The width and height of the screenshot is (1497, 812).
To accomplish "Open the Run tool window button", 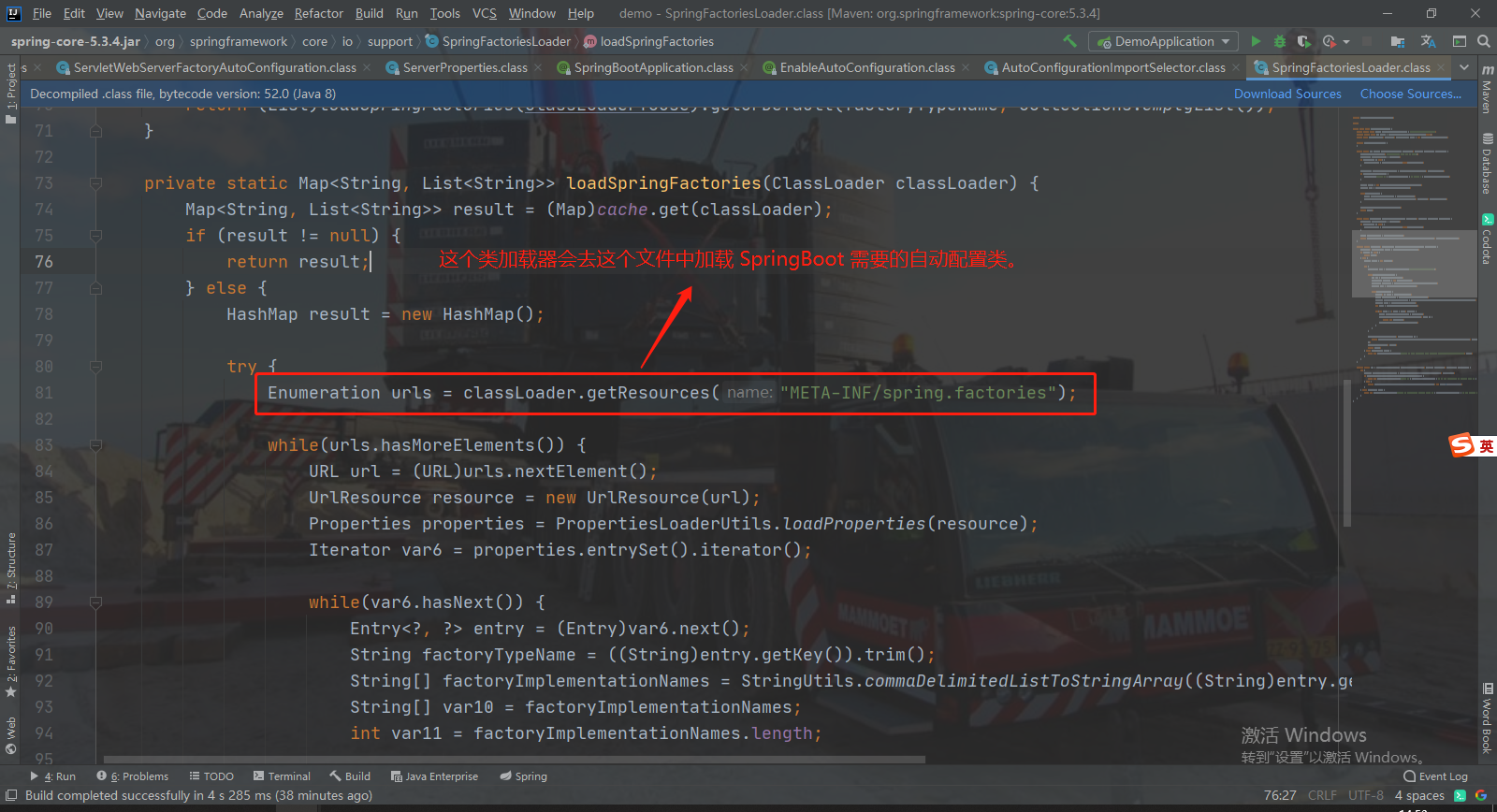I will point(53,776).
